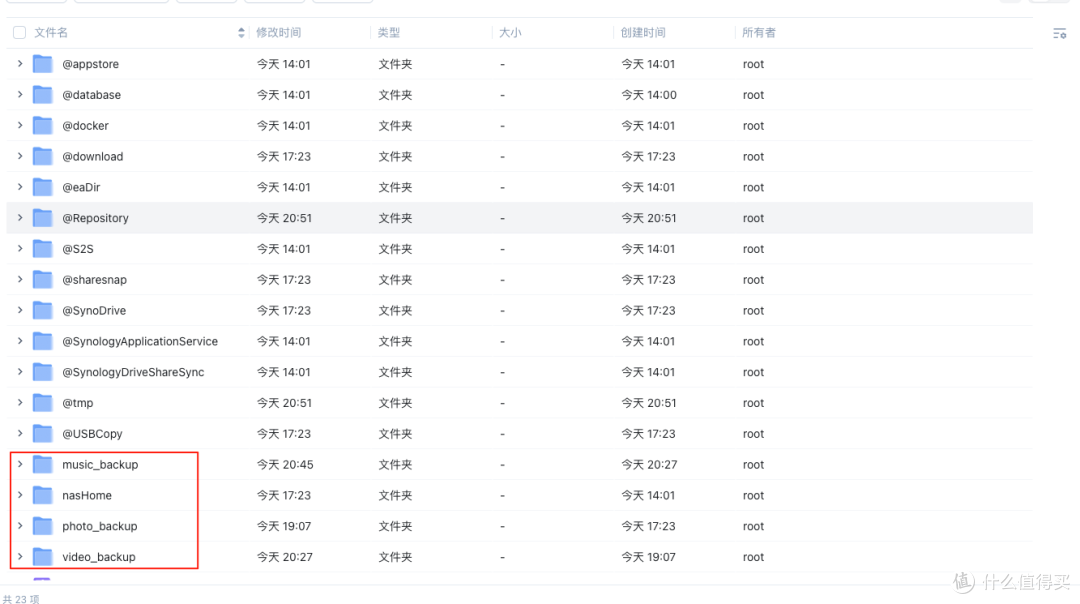Expand the video_backup folder
The width and height of the screenshot is (1080, 604).
pyautogui.click(x=19, y=557)
